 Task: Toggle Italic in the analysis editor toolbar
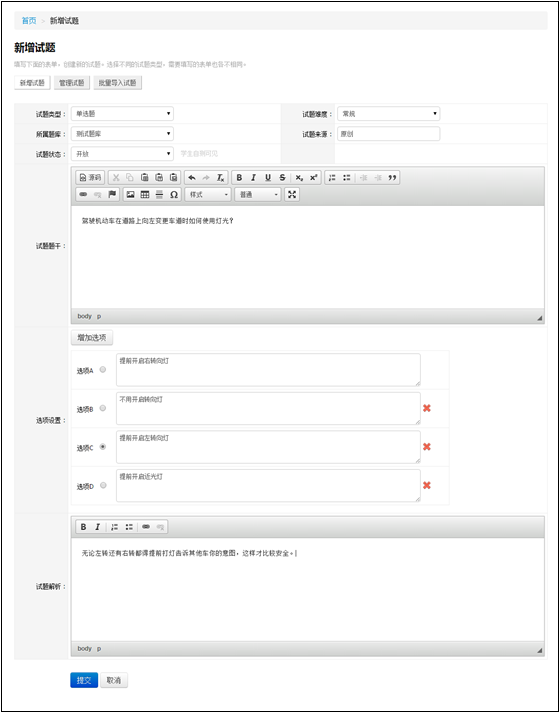click(x=97, y=527)
